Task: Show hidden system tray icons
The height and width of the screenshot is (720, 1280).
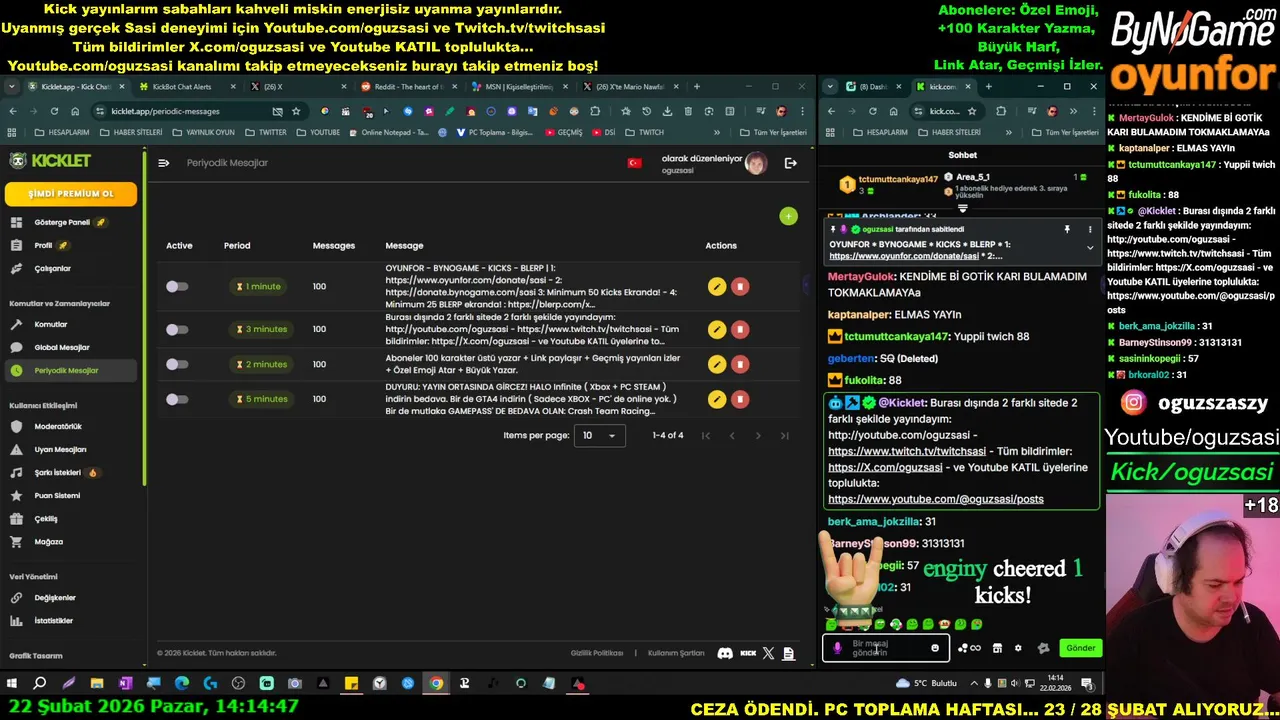Action: click(973, 684)
